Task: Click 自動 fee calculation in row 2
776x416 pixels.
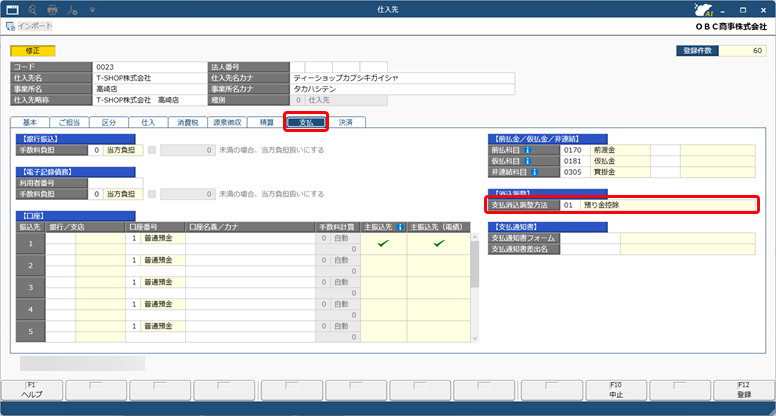Action: pos(345,260)
